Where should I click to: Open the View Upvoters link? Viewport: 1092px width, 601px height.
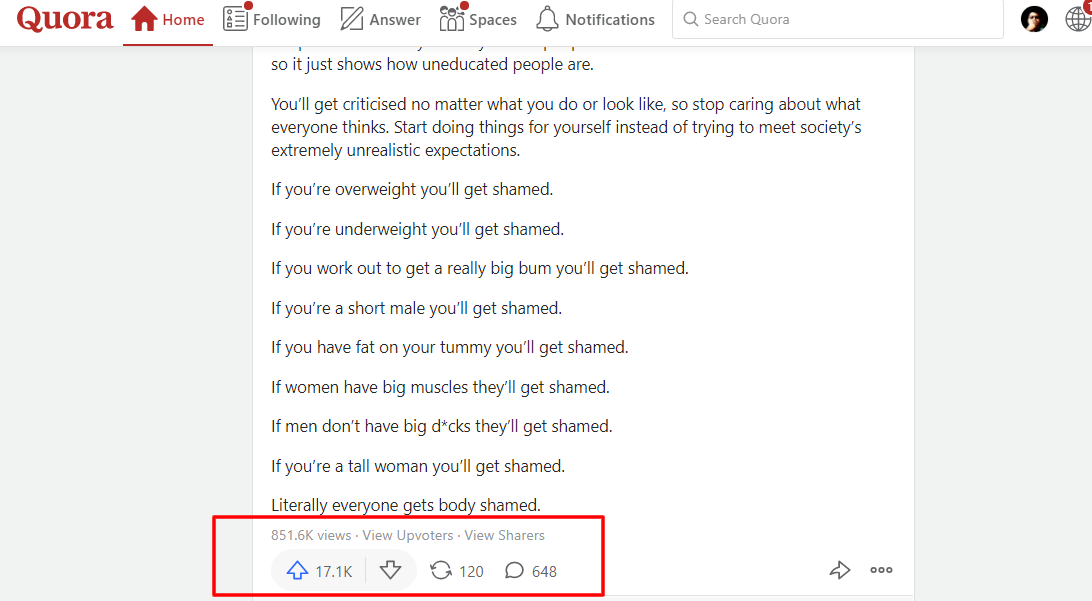coord(408,535)
